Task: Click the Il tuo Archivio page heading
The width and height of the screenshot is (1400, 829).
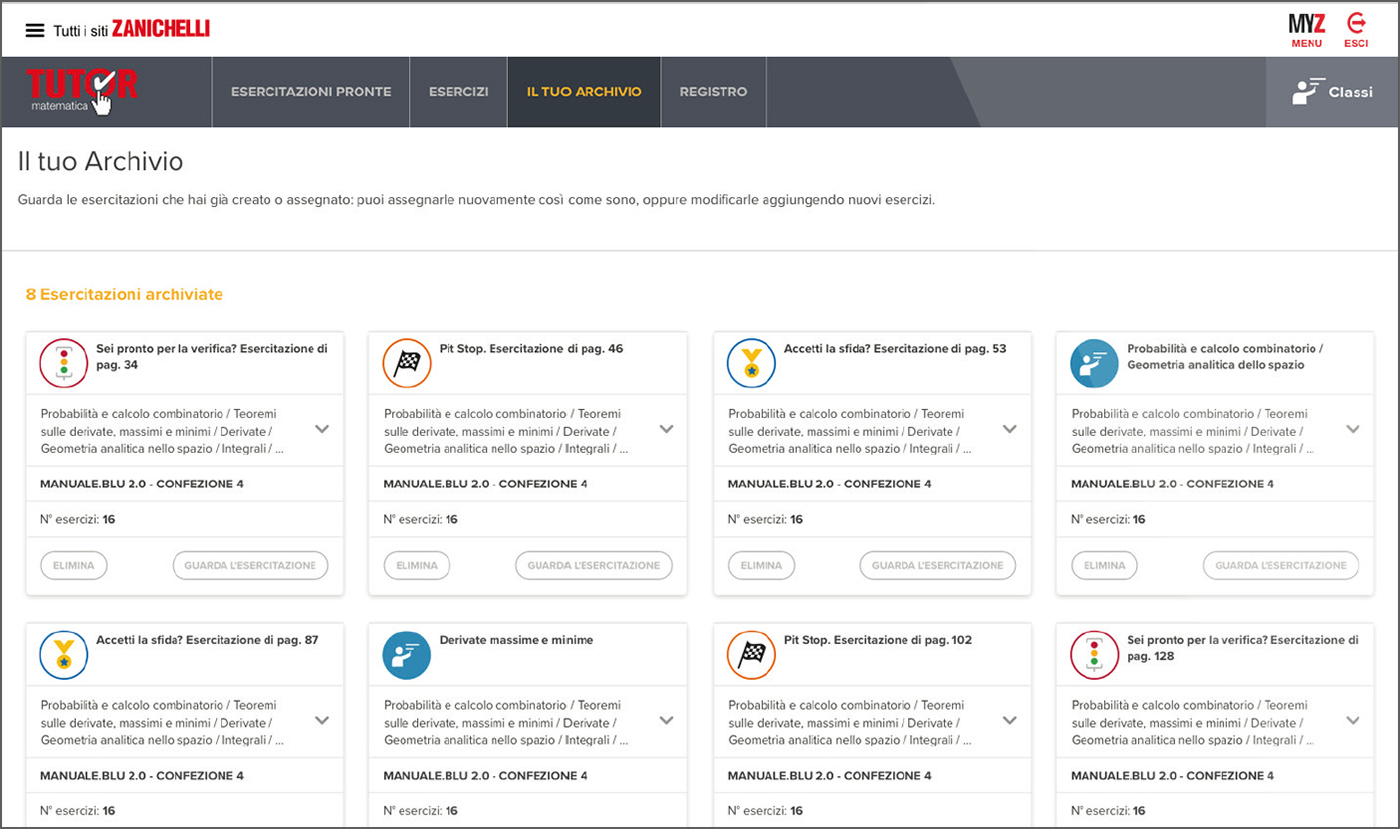Action: (100, 161)
